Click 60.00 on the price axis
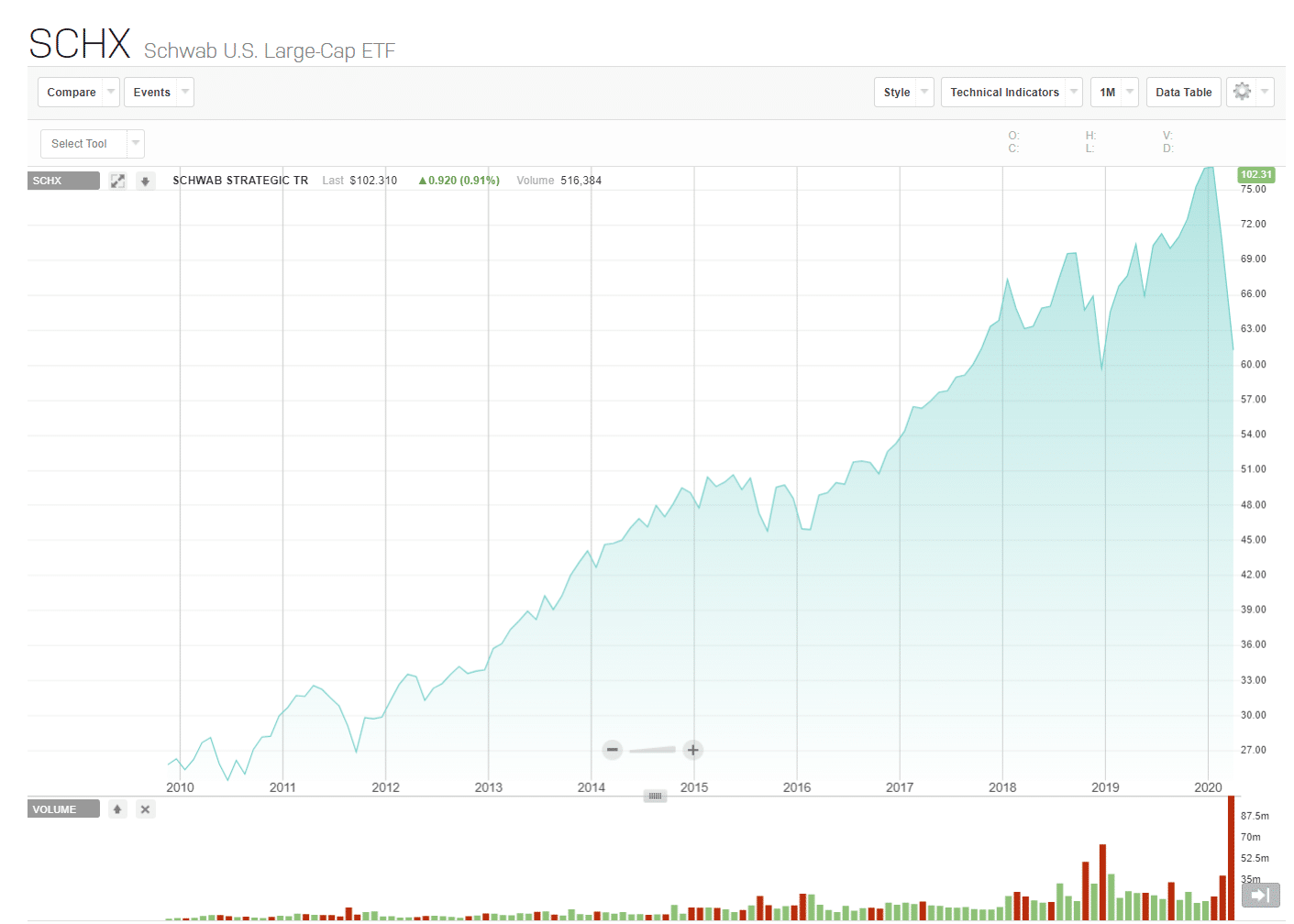 click(x=1253, y=364)
